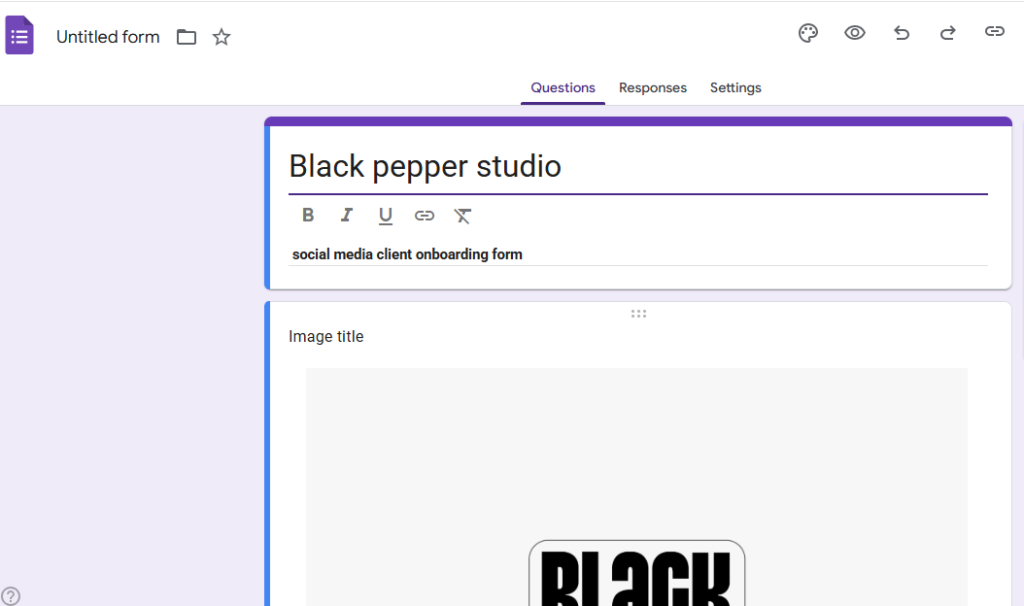1024x606 pixels.
Task: Click the Untitled form name field
Action: click(x=107, y=36)
